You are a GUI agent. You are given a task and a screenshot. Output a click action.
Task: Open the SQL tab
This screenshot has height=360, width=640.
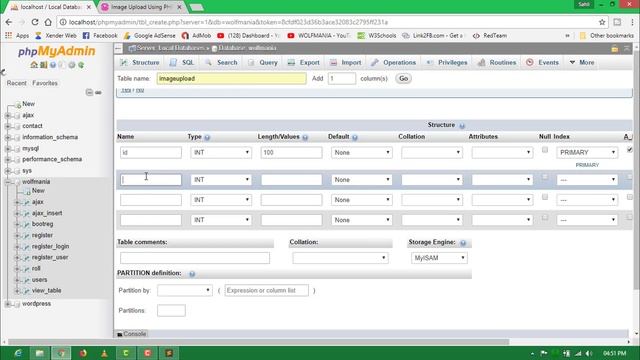point(182,62)
